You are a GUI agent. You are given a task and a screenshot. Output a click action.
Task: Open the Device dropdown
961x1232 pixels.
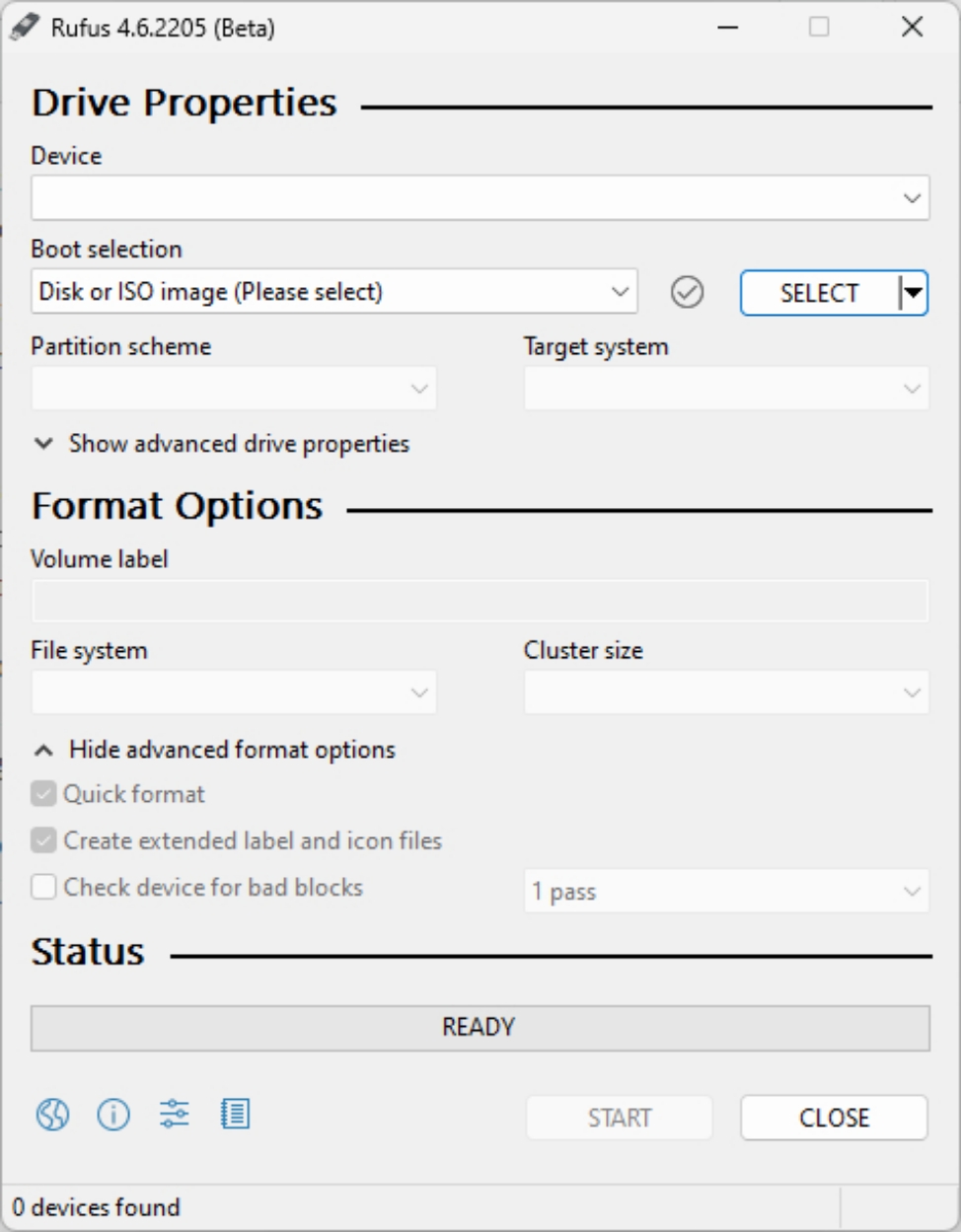tap(480, 198)
